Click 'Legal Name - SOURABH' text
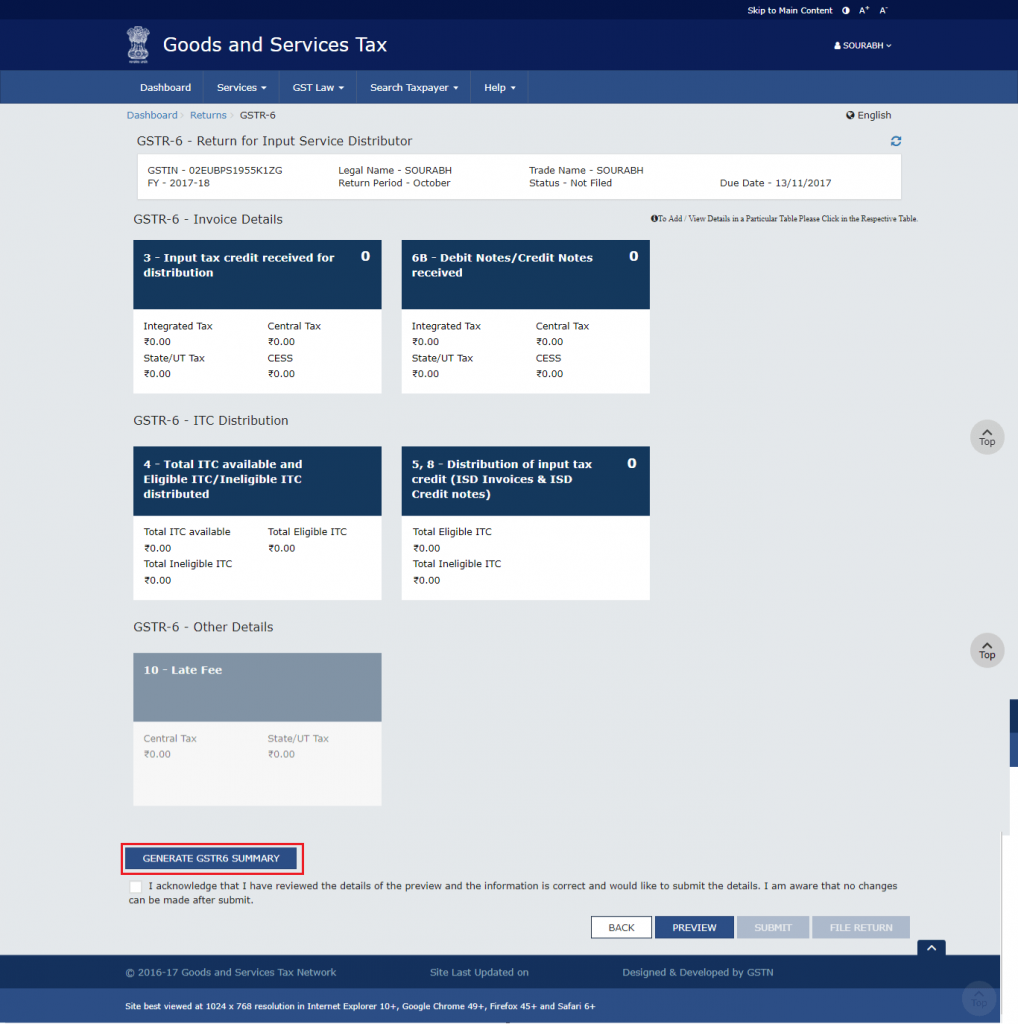This screenshot has width=1018, height=1024. pos(394,170)
